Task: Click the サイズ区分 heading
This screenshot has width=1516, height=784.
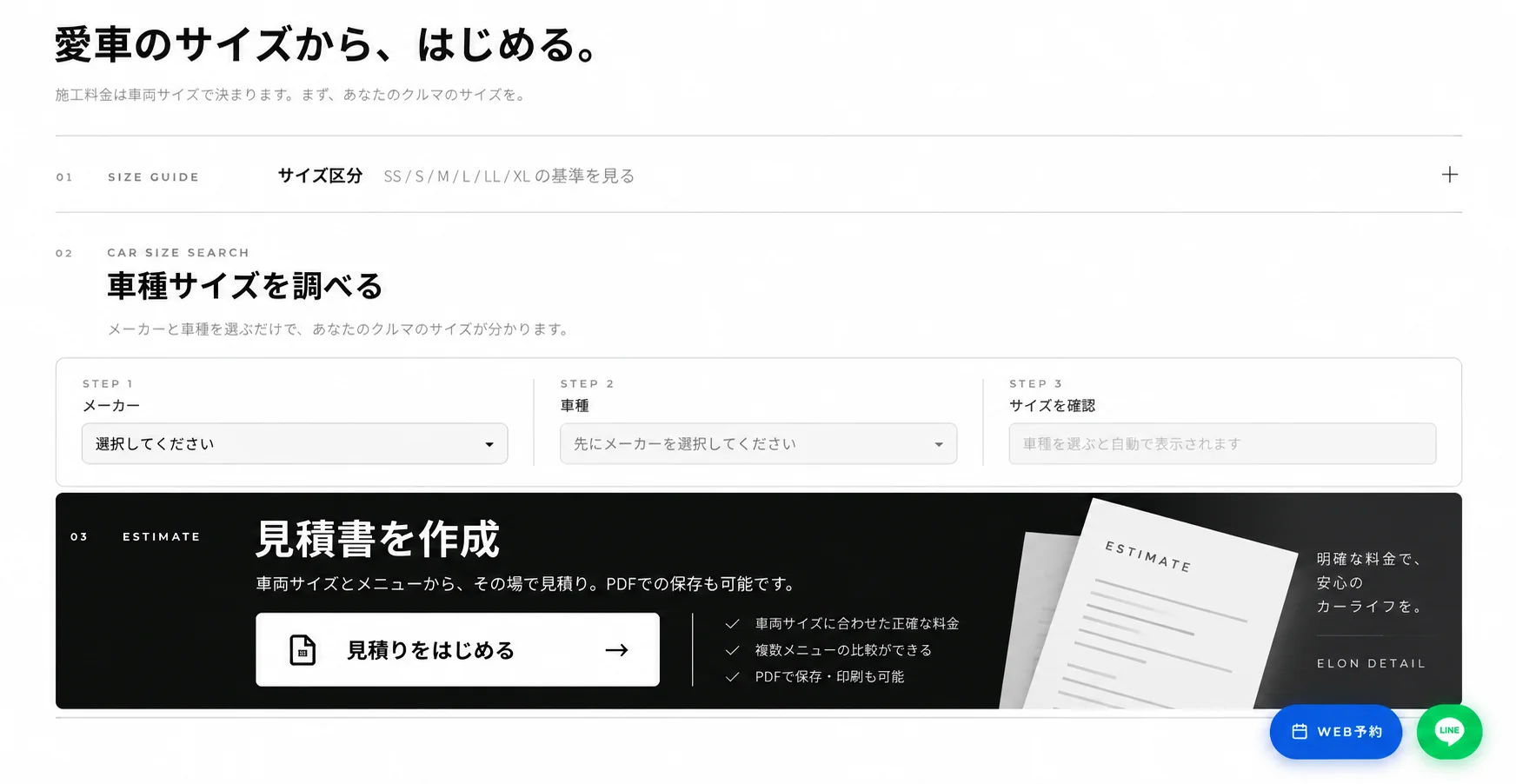Action: click(x=320, y=176)
